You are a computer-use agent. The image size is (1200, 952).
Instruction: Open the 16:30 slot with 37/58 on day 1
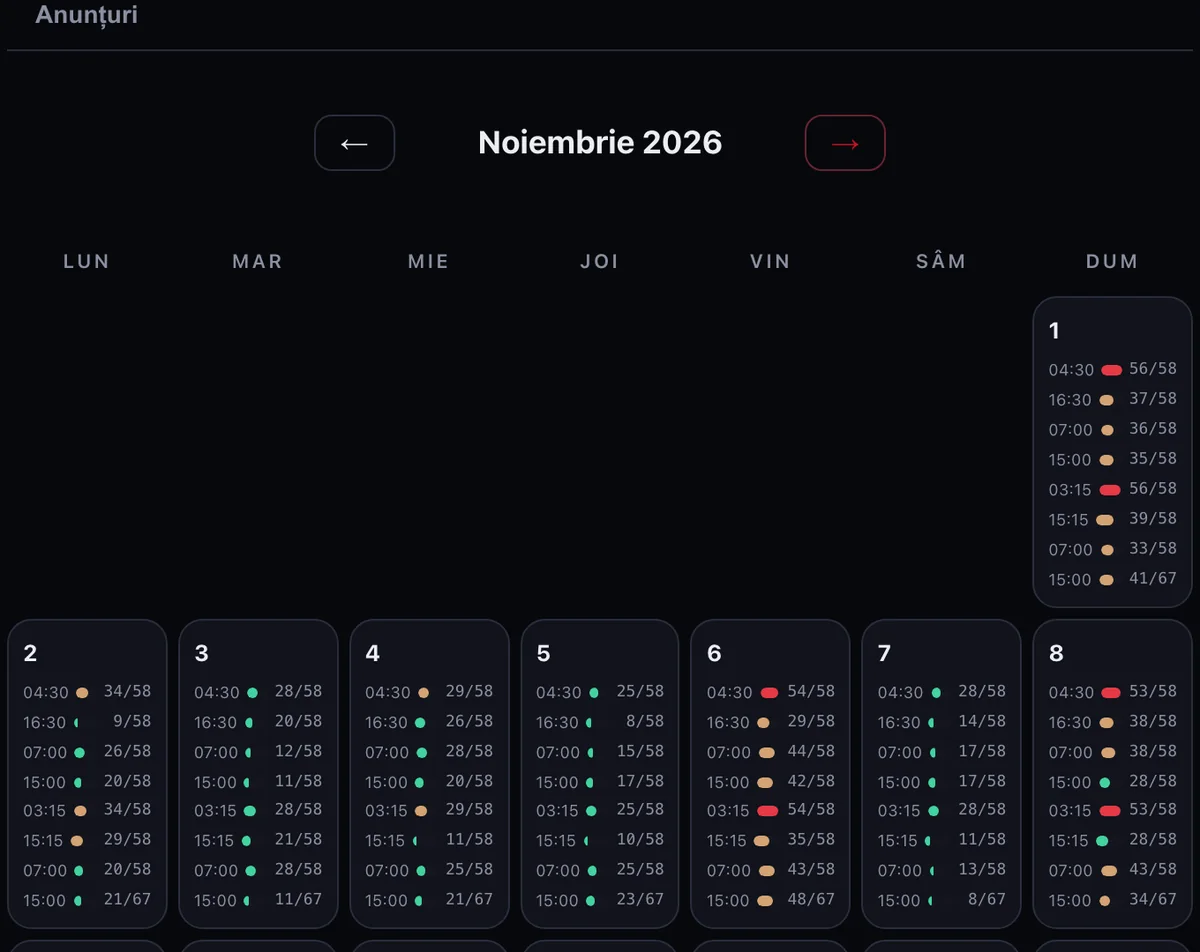[1113, 399]
